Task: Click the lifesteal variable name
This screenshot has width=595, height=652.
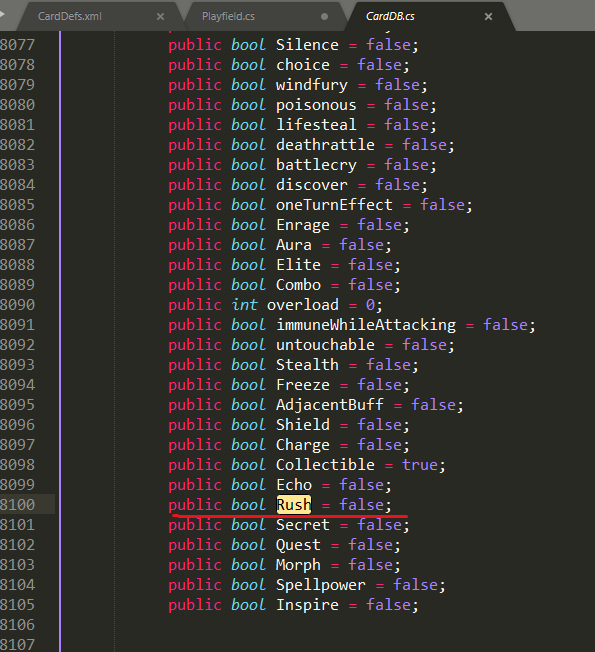Action: [316, 125]
